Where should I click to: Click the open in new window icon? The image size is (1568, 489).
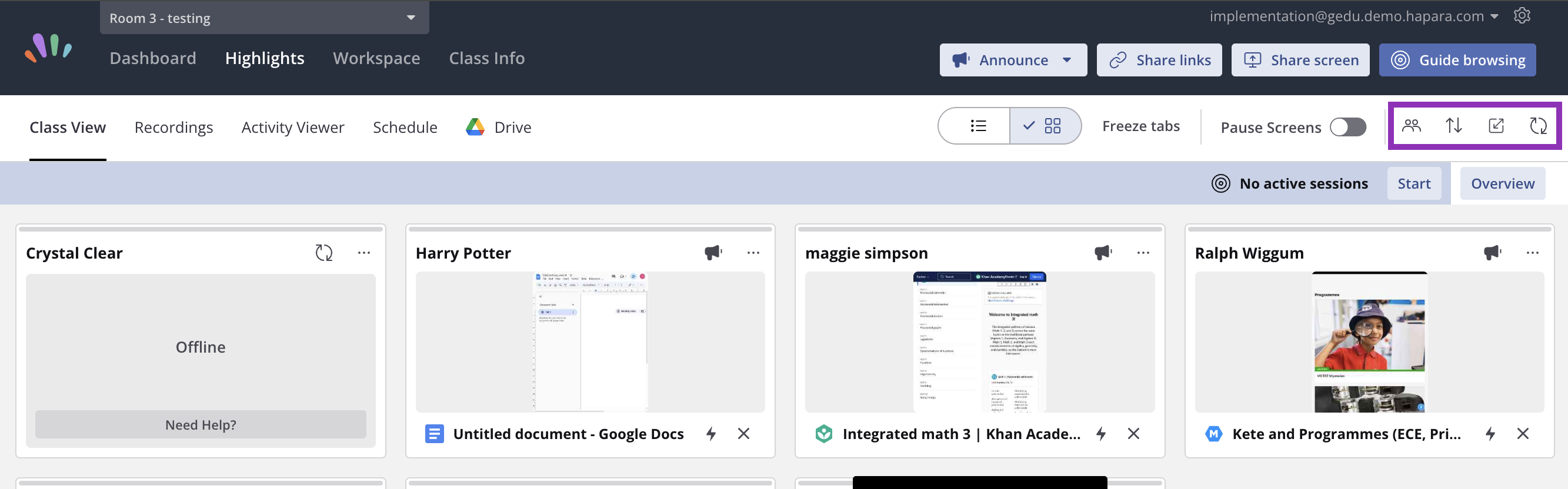click(1496, 126)
